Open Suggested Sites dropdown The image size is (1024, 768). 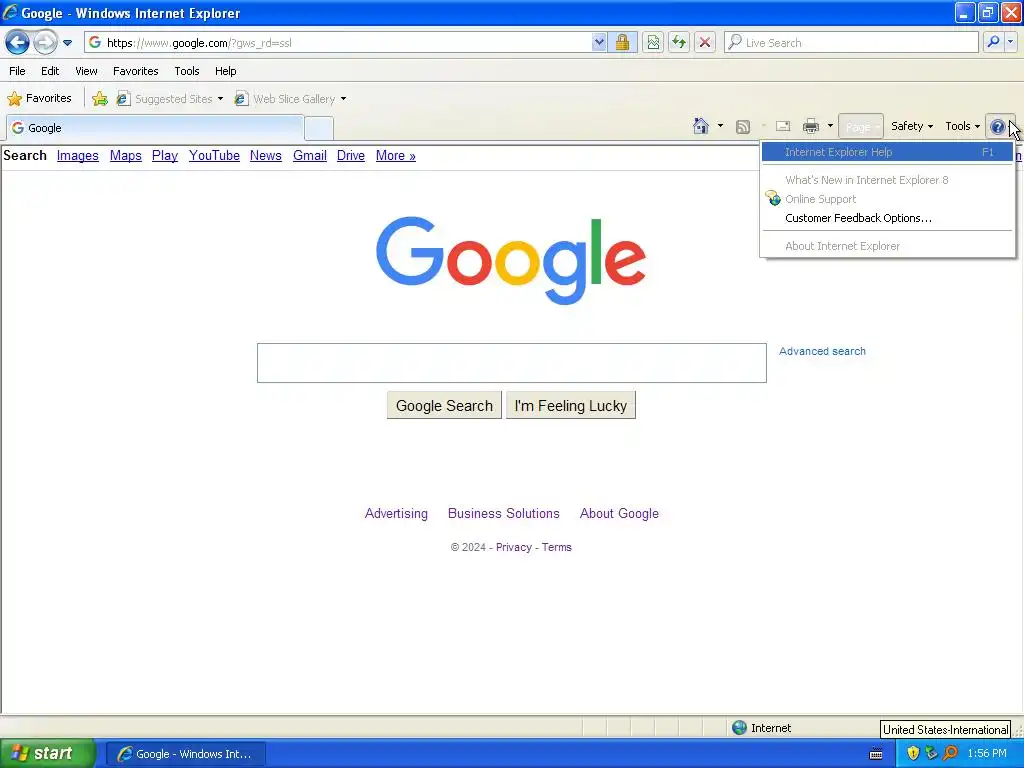point(170,99)
